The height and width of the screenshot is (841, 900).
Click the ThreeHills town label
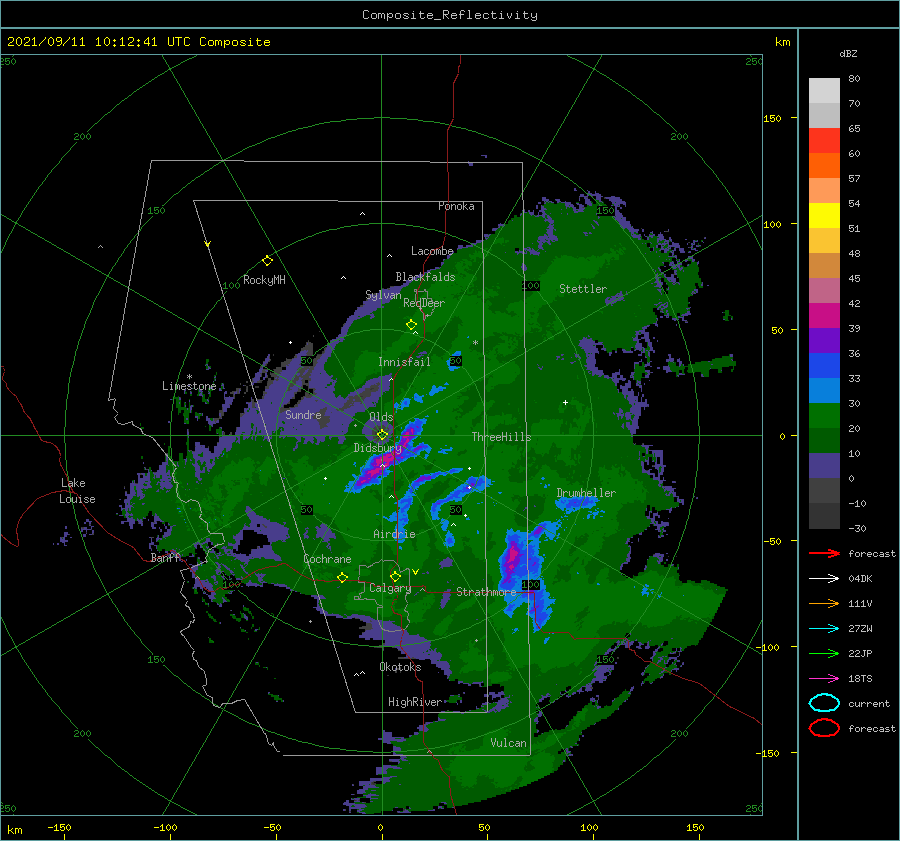501,437
